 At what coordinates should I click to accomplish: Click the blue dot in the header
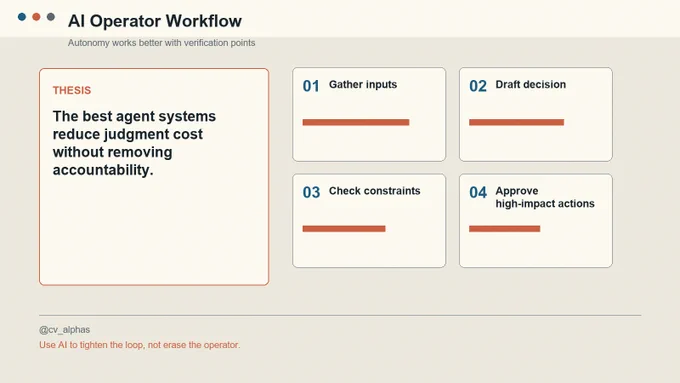click(x=22, y=17)
